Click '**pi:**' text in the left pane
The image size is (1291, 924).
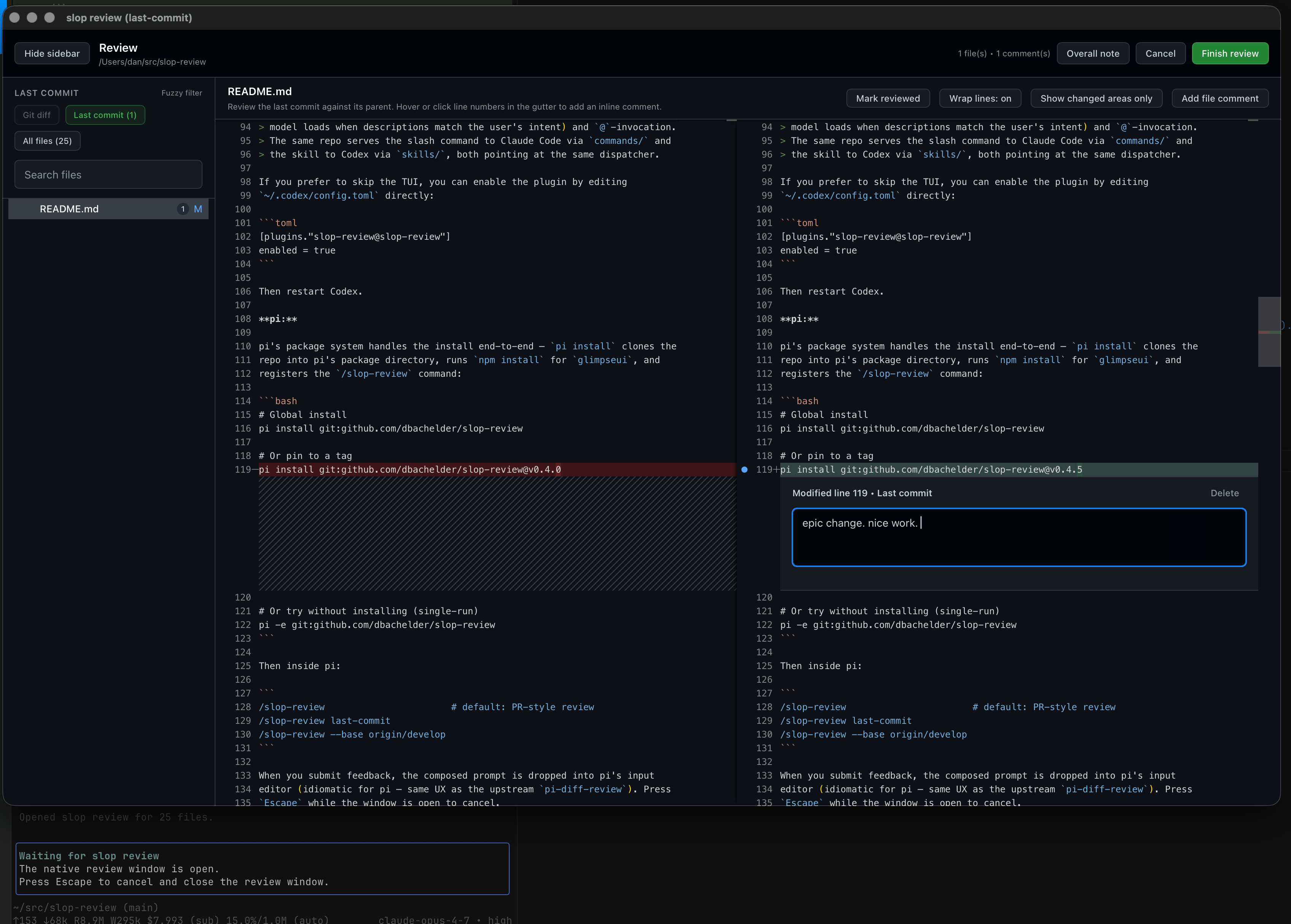pos(278,319)
